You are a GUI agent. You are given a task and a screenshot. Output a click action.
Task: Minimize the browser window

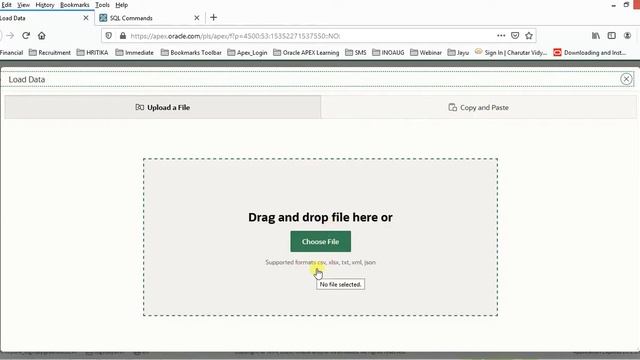(613, 5)
